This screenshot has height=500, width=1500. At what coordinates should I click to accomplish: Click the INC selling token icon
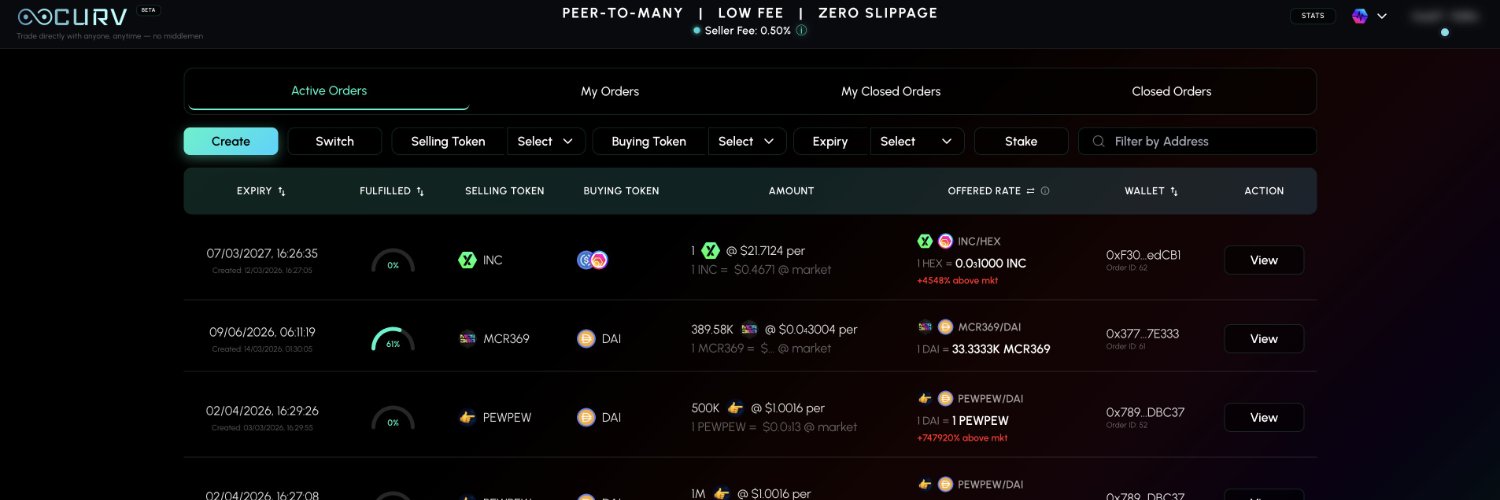tap(465, 260)
